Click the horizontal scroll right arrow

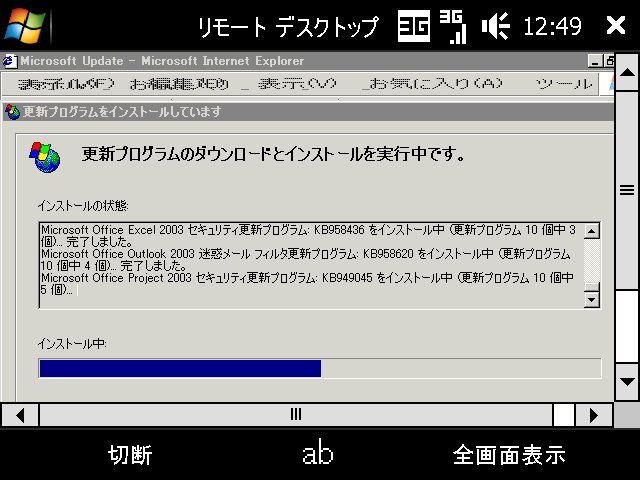click(594, 416)
